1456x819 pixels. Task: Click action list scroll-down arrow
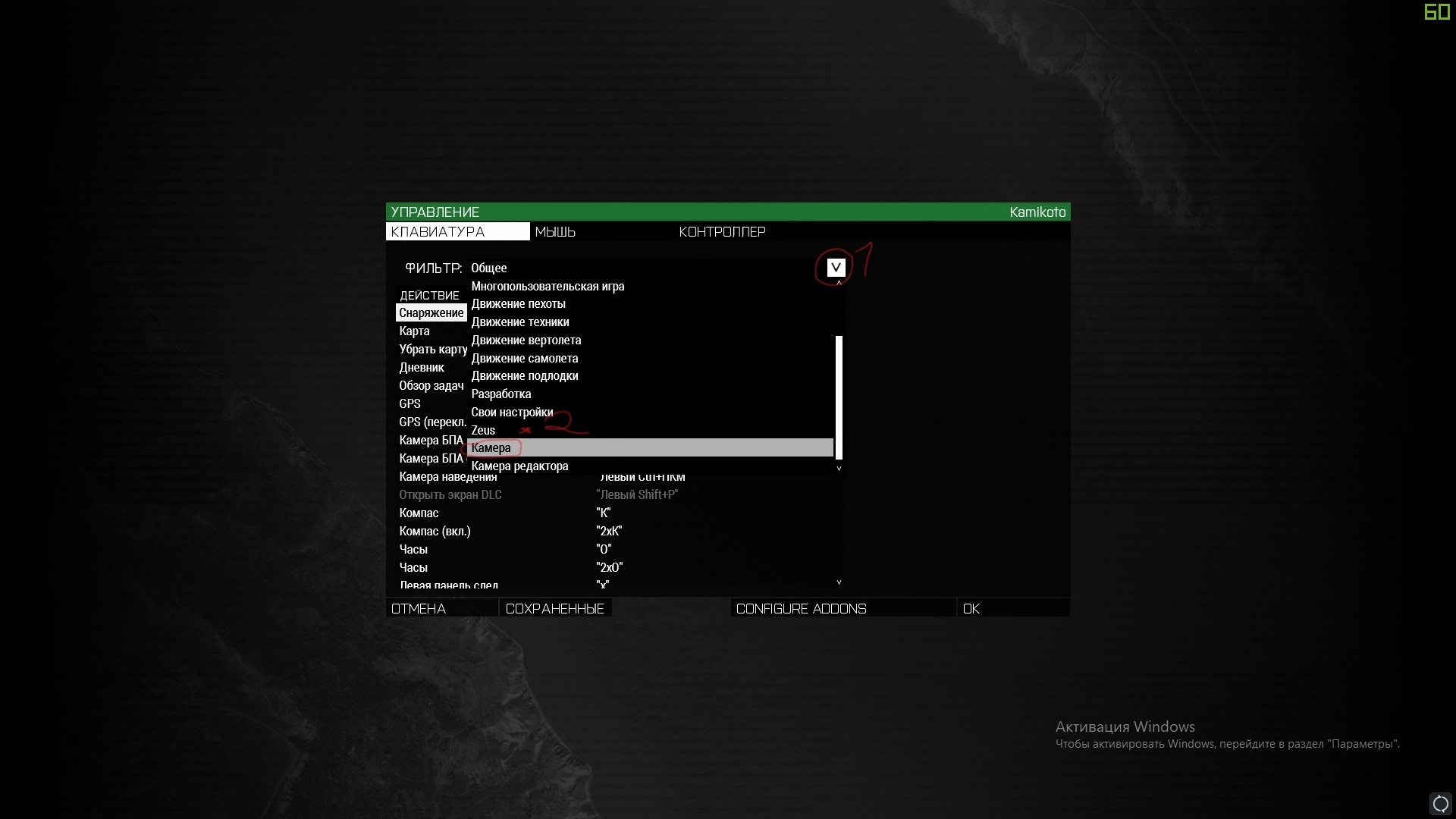pos(839,582)
